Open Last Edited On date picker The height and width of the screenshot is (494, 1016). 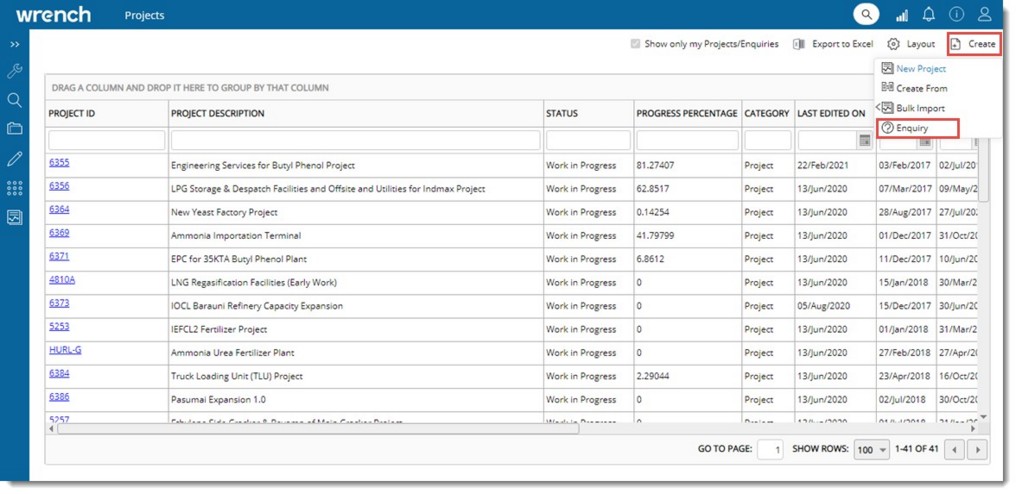pos(864,141)
